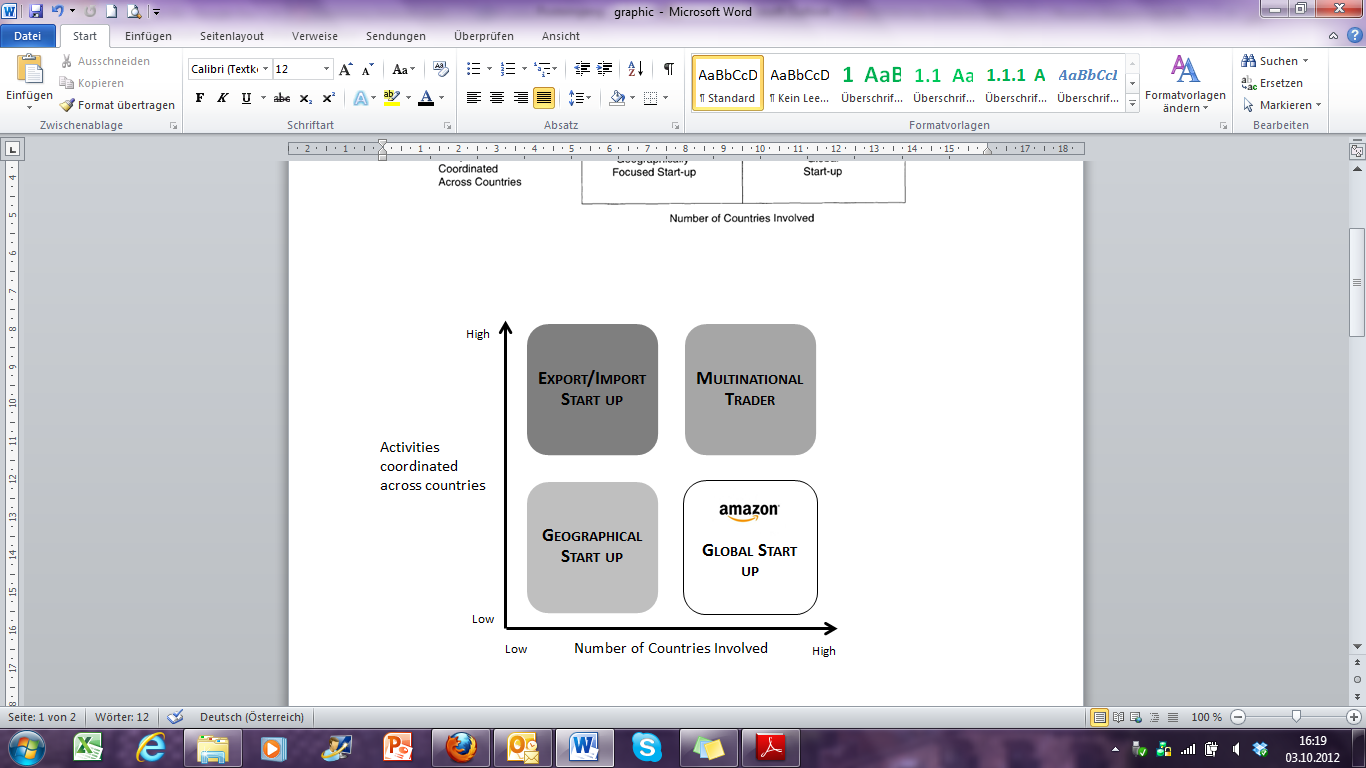Switch to Seitenlayout tab
Screen dimensions: 1366x768
click(x=232, y=36)
